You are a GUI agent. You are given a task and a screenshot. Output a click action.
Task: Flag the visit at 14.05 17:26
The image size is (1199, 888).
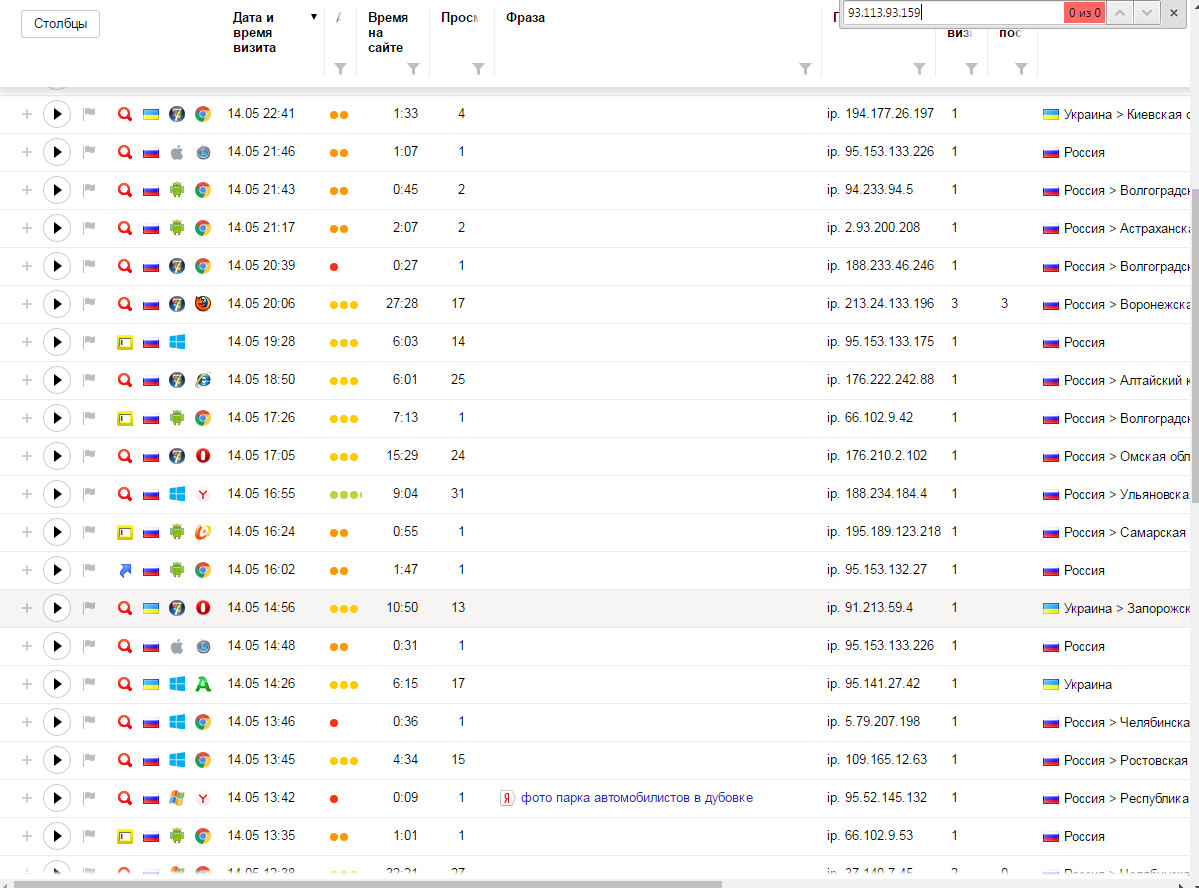coord(89,418)
